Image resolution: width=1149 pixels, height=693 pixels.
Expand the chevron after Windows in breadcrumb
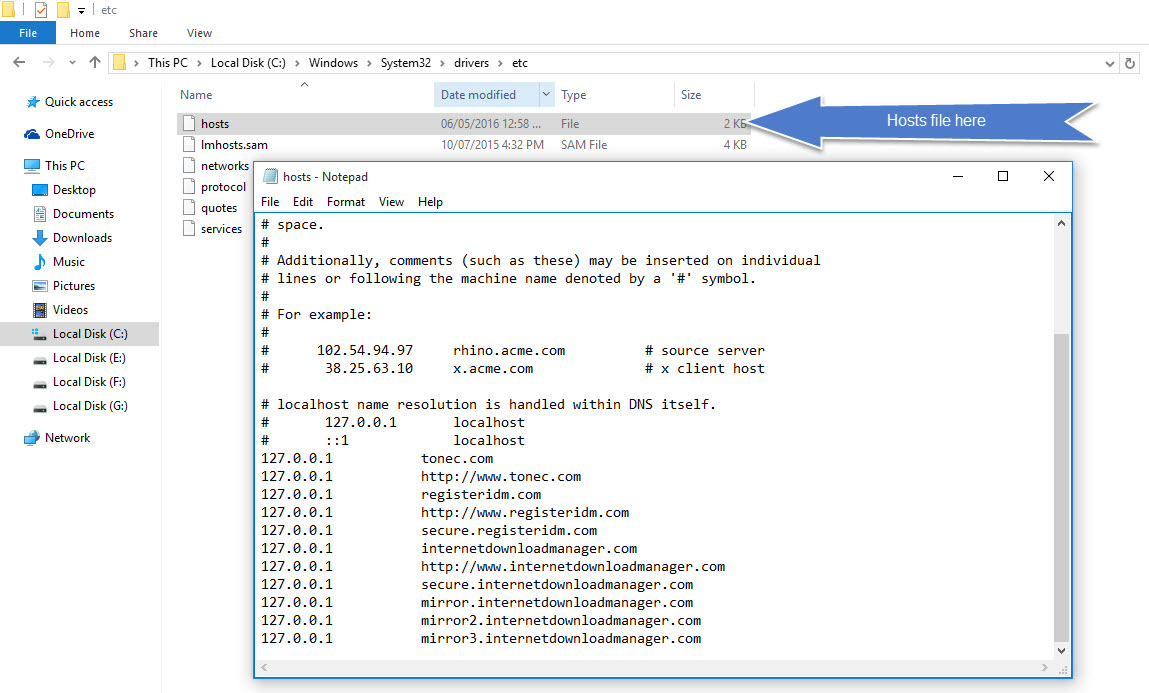[x=369, y=64]
